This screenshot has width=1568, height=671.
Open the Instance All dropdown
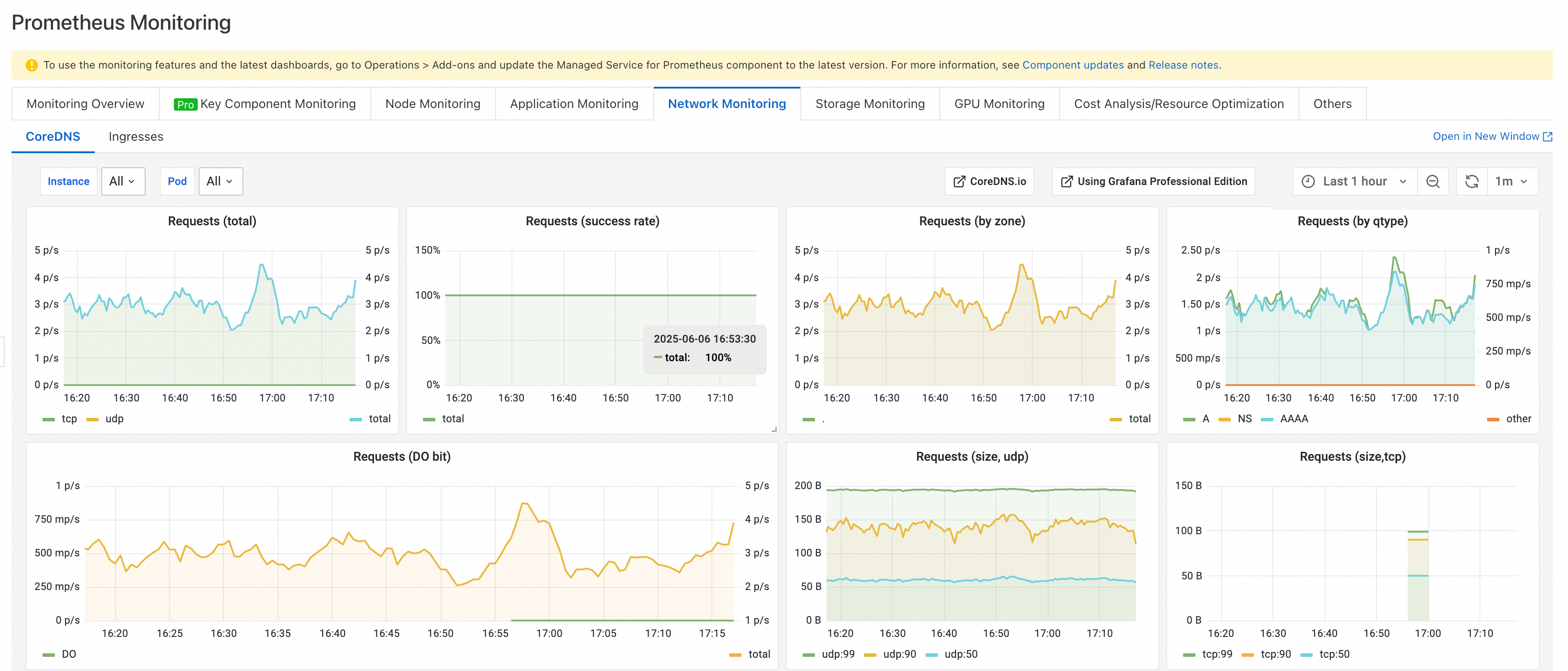(x=123, y=181)
